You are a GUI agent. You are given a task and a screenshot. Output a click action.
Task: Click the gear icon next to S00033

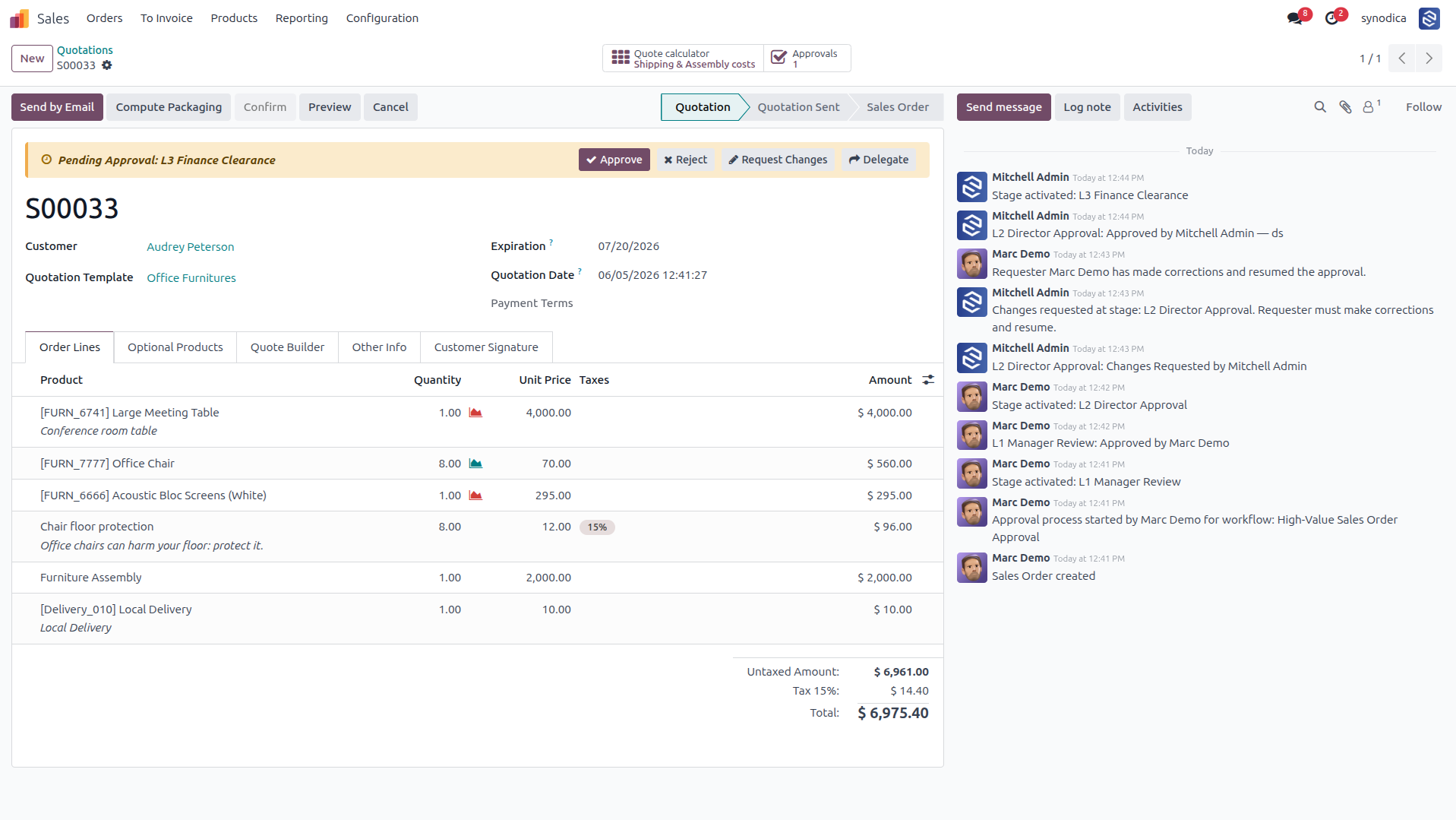point(107,65)
